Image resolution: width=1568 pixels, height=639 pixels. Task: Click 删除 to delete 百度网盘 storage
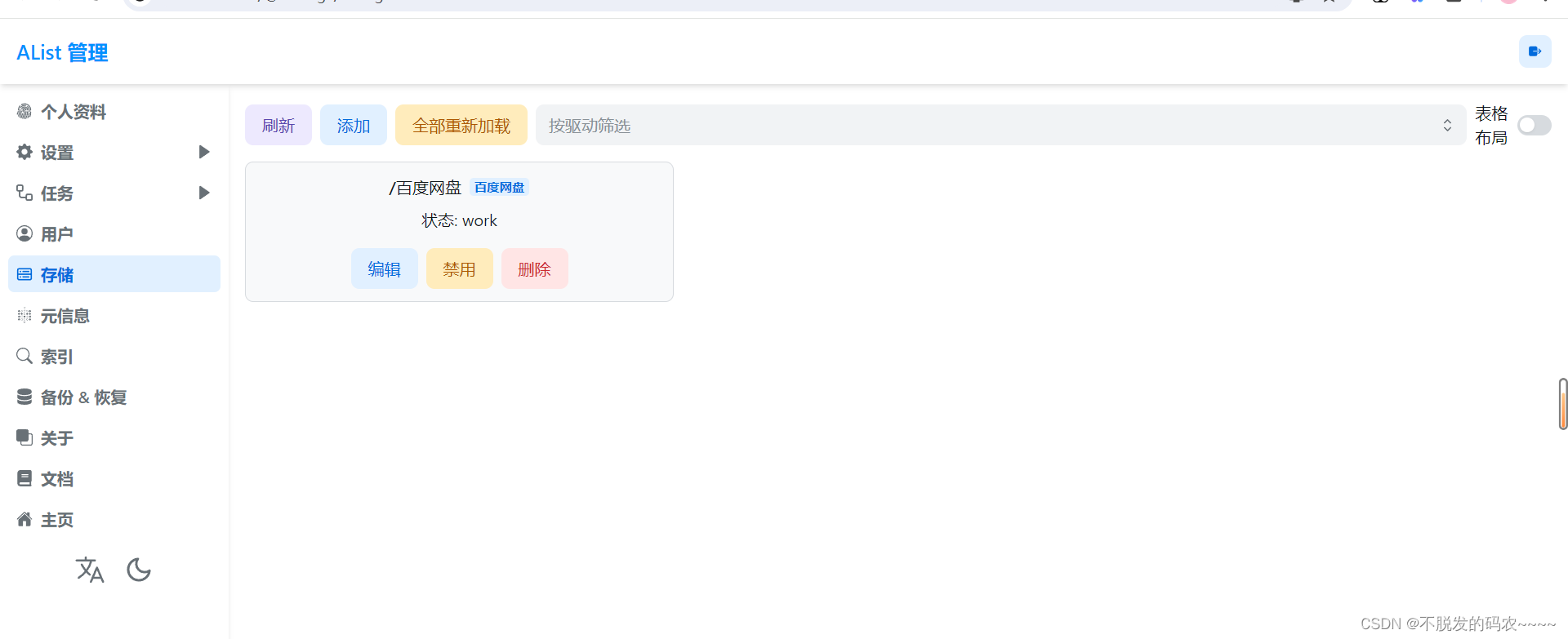tap(535, 268)
